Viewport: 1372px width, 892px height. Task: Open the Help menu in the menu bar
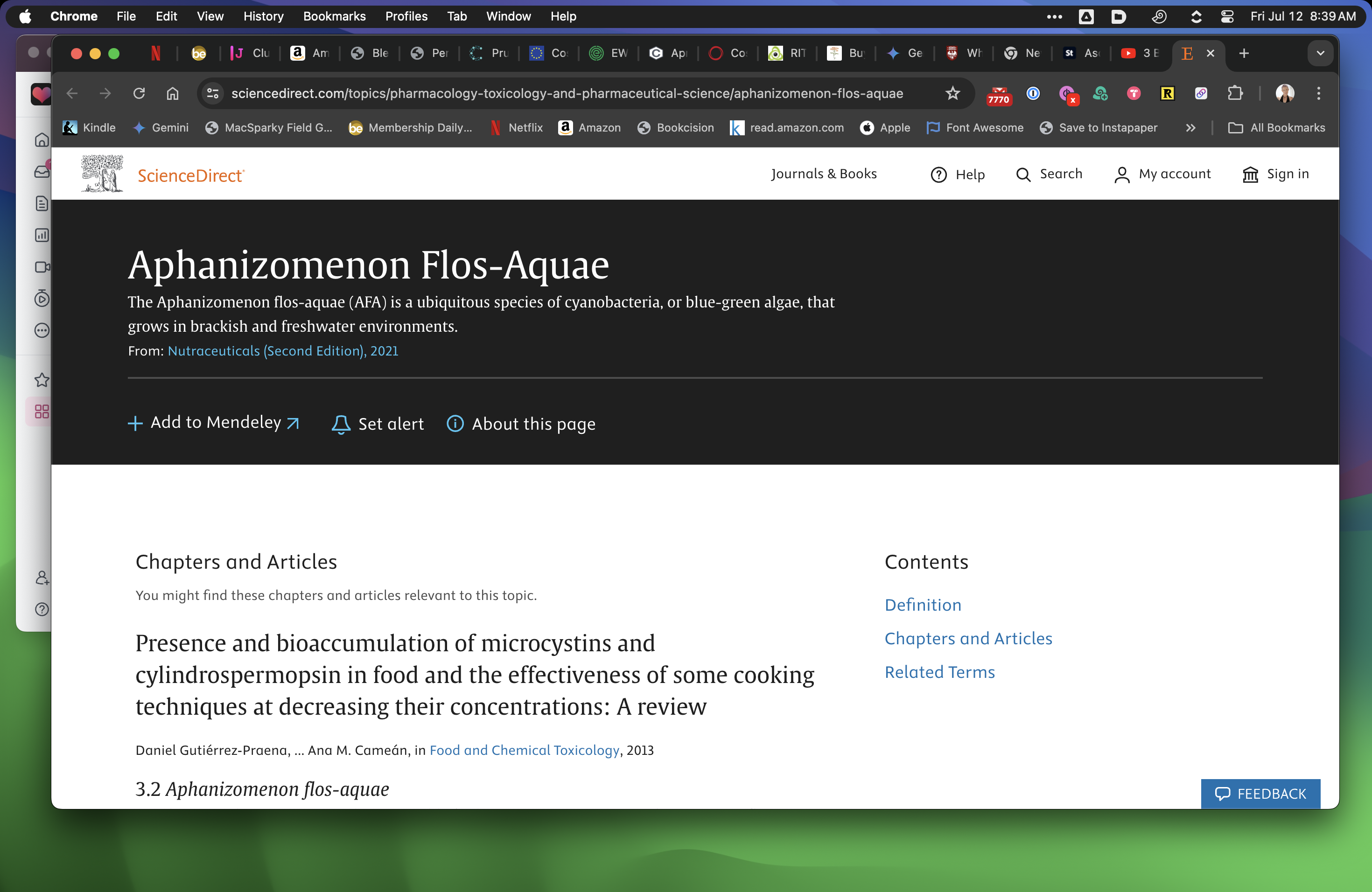(563, 17)
